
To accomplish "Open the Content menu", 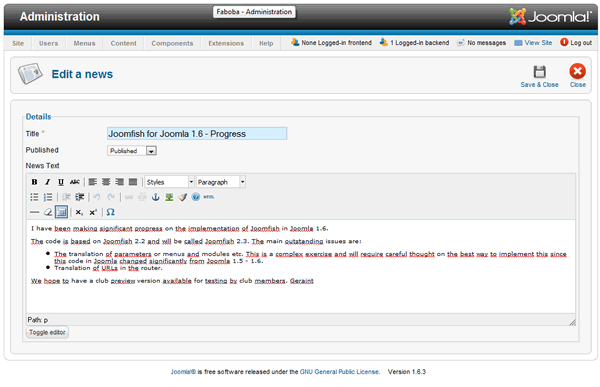I will point(124,43).
